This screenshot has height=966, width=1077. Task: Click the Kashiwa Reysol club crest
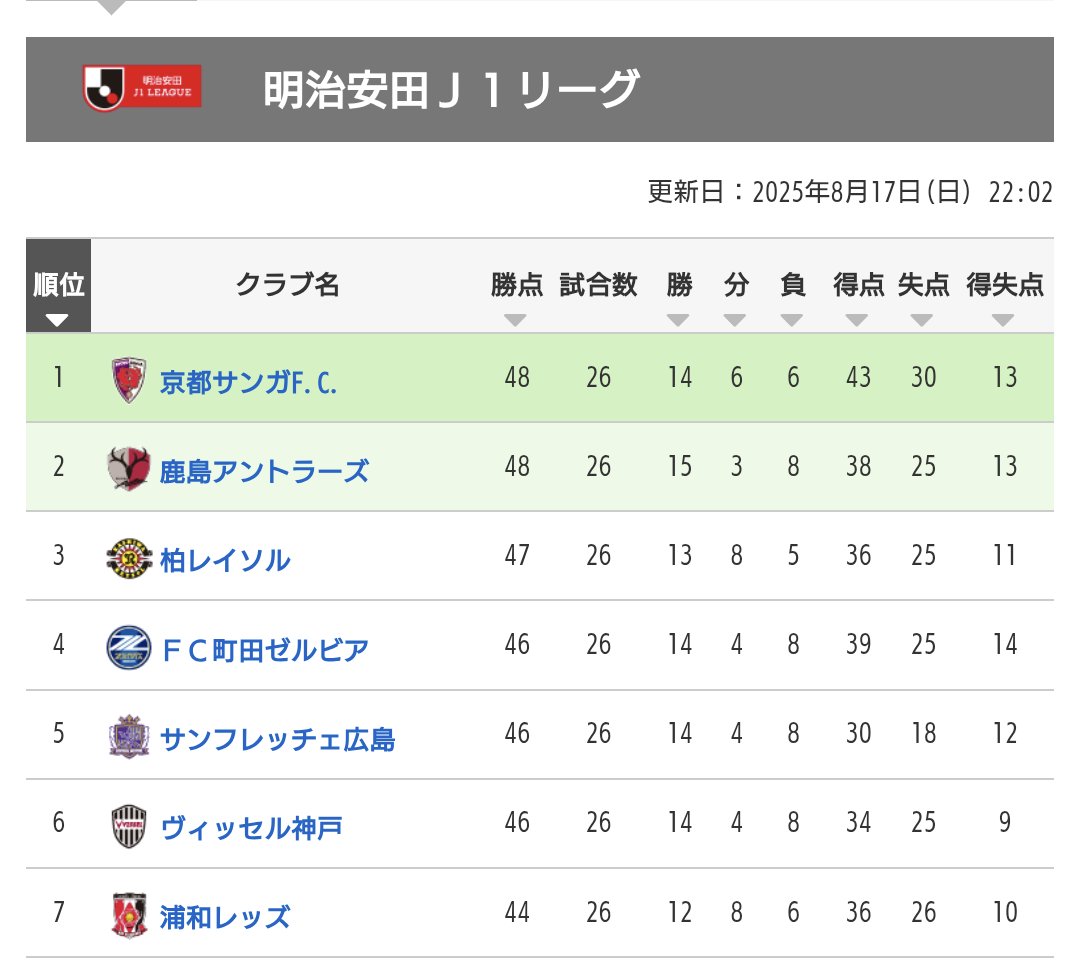point(128,558)
